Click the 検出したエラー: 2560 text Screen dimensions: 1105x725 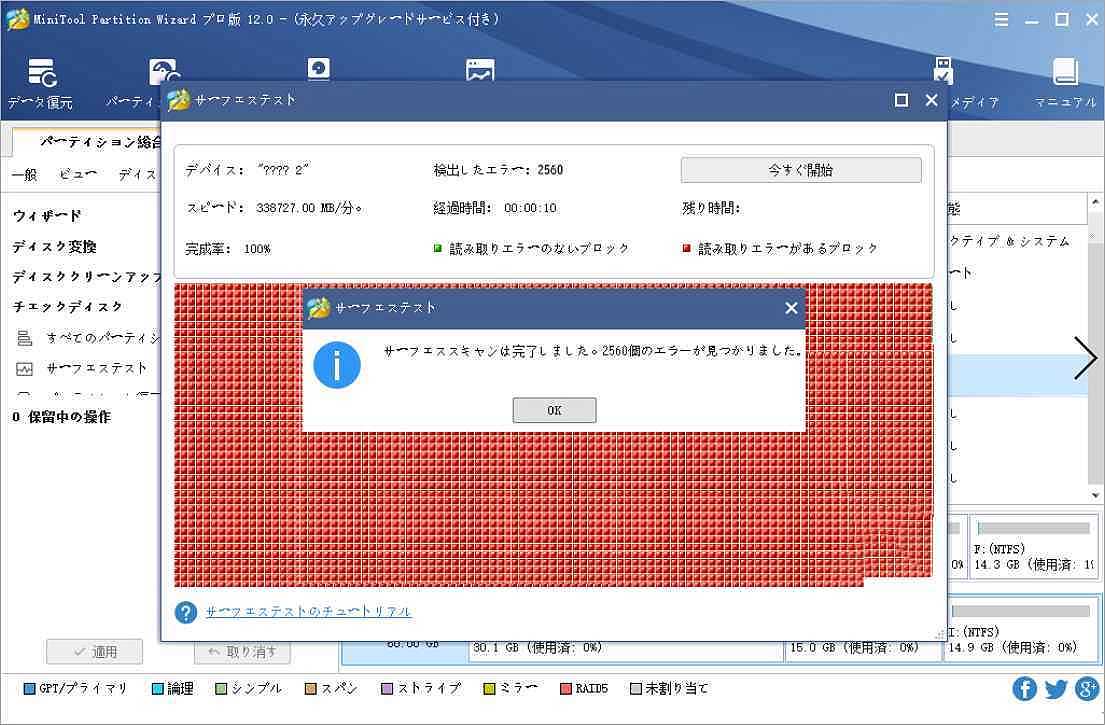(498, 170)
